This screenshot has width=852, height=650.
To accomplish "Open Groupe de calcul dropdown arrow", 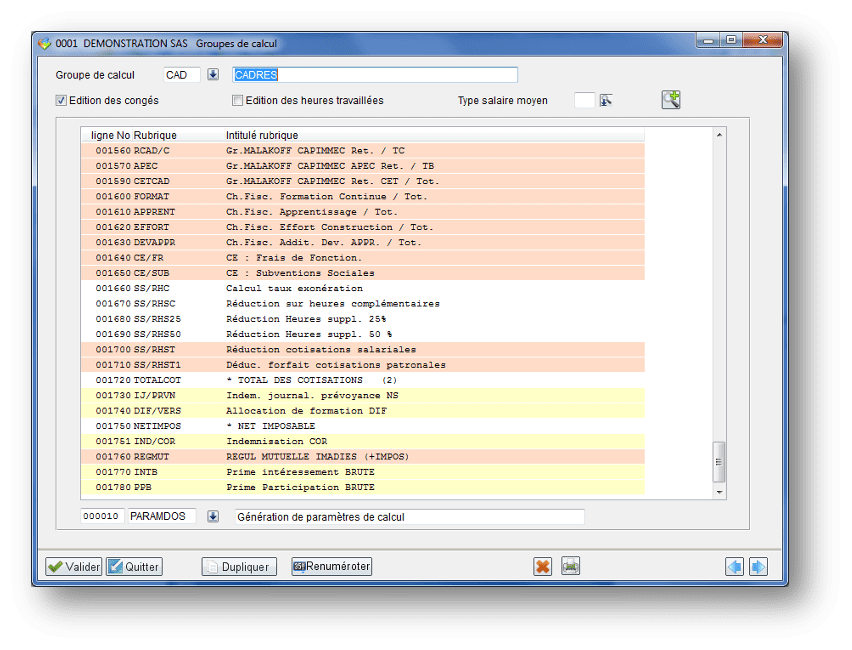I will [x=213, y=74].
